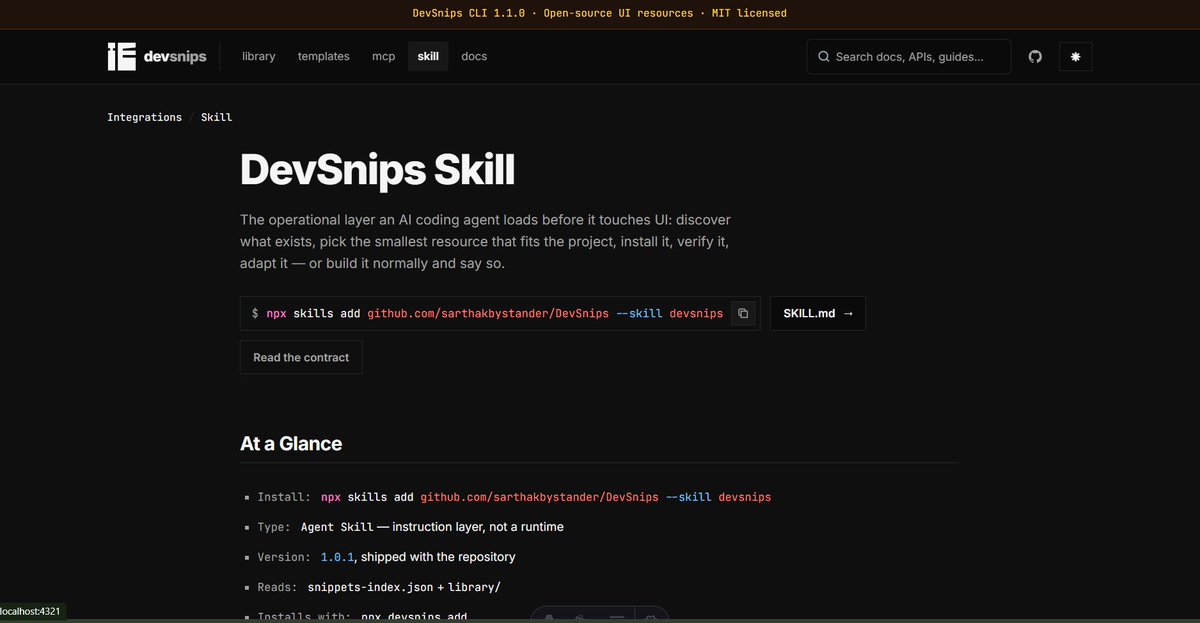Click the npx command text in the hero code box
The width and height of the screenshot is (1200, 623).
pos(494,313)
